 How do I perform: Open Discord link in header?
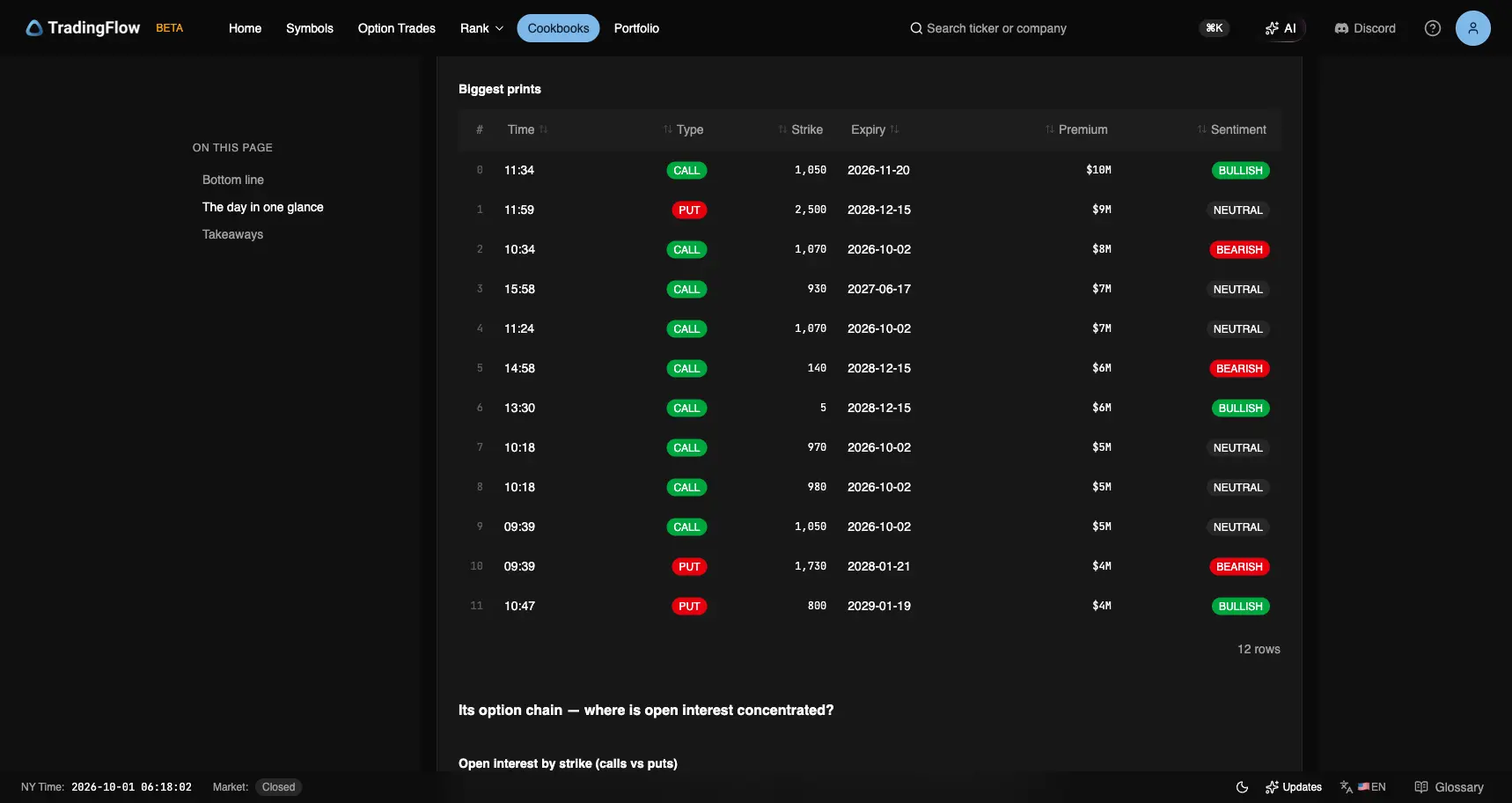click(x=1365, y=28)
